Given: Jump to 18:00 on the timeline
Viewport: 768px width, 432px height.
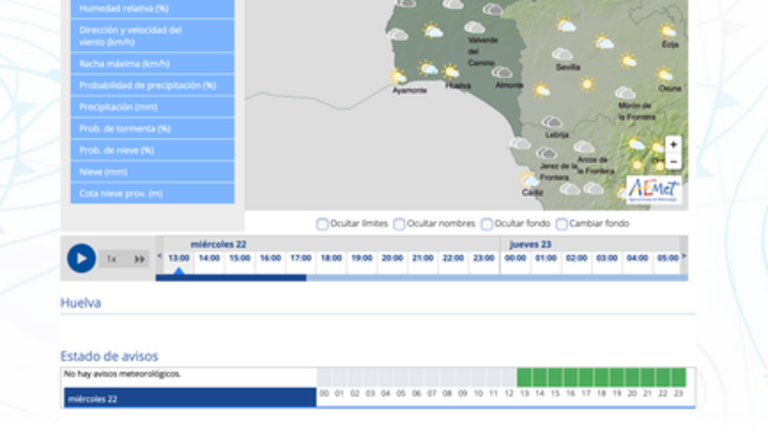Looking at the screenshot, I should [x=330, y=258].
